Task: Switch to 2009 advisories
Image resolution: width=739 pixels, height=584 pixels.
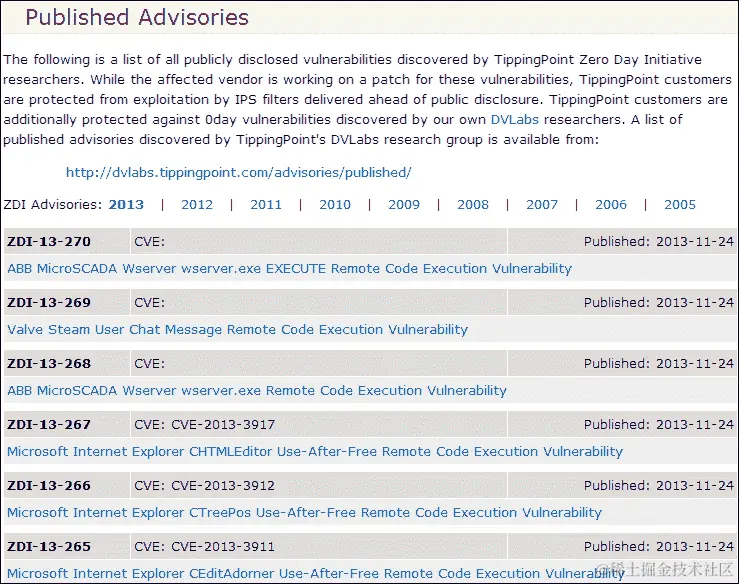Action: (x=404, y=205)
